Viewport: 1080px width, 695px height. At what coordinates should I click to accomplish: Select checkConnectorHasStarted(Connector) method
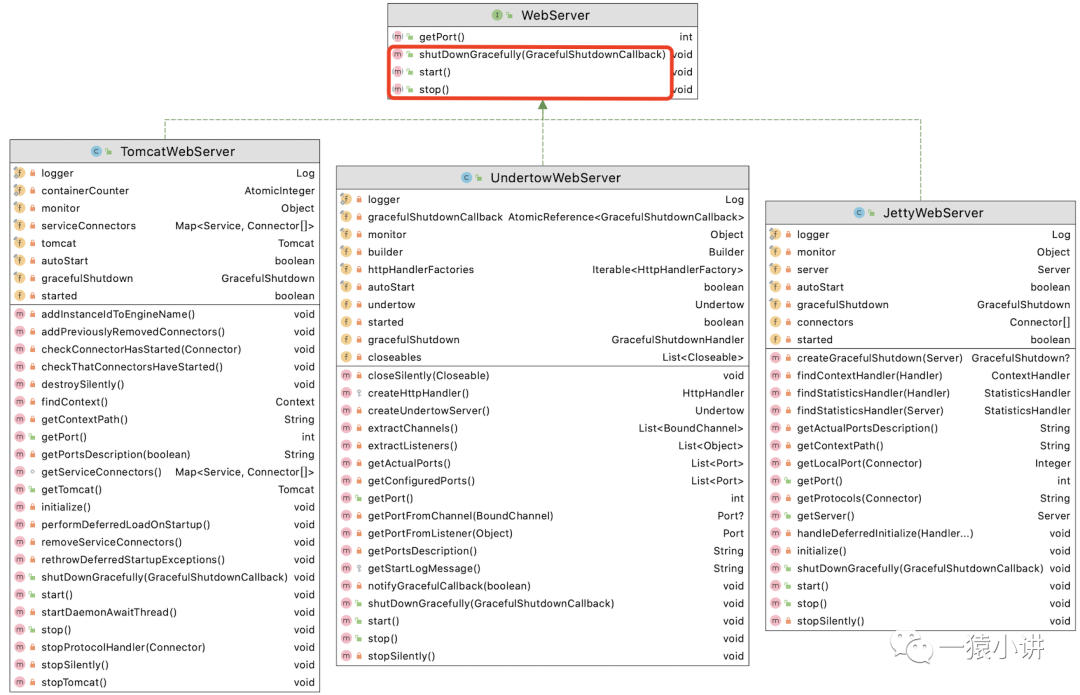click(x=165, y=349)
